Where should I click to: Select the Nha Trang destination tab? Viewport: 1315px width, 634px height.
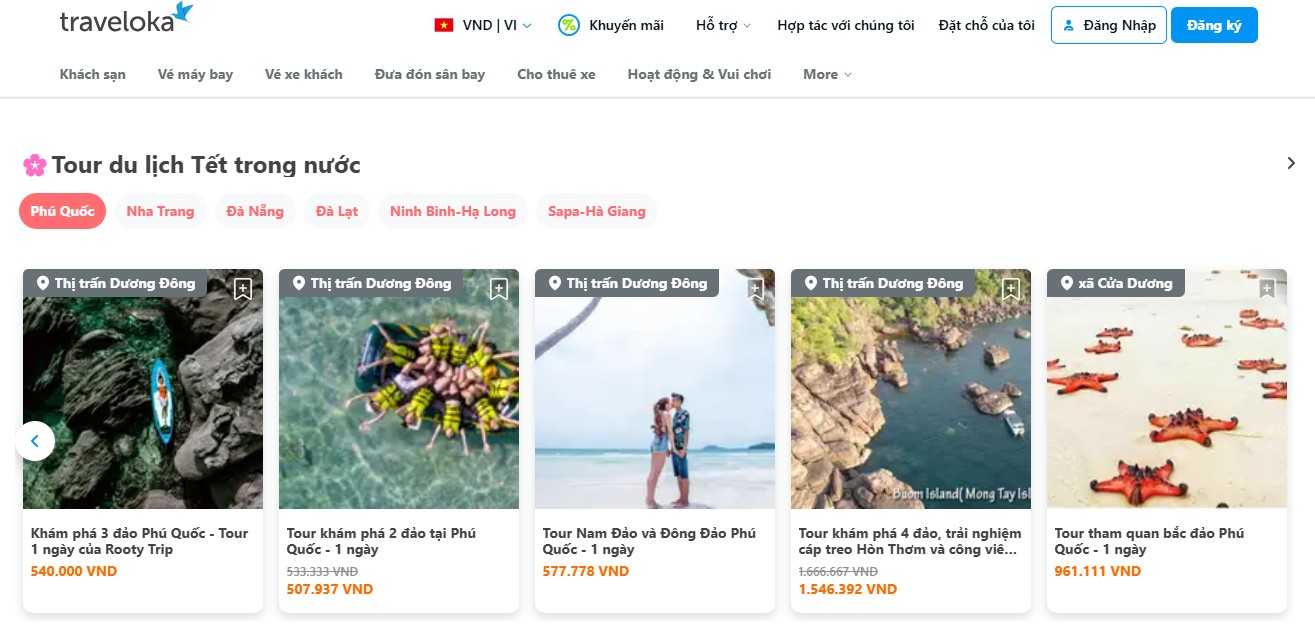[160, 211]
